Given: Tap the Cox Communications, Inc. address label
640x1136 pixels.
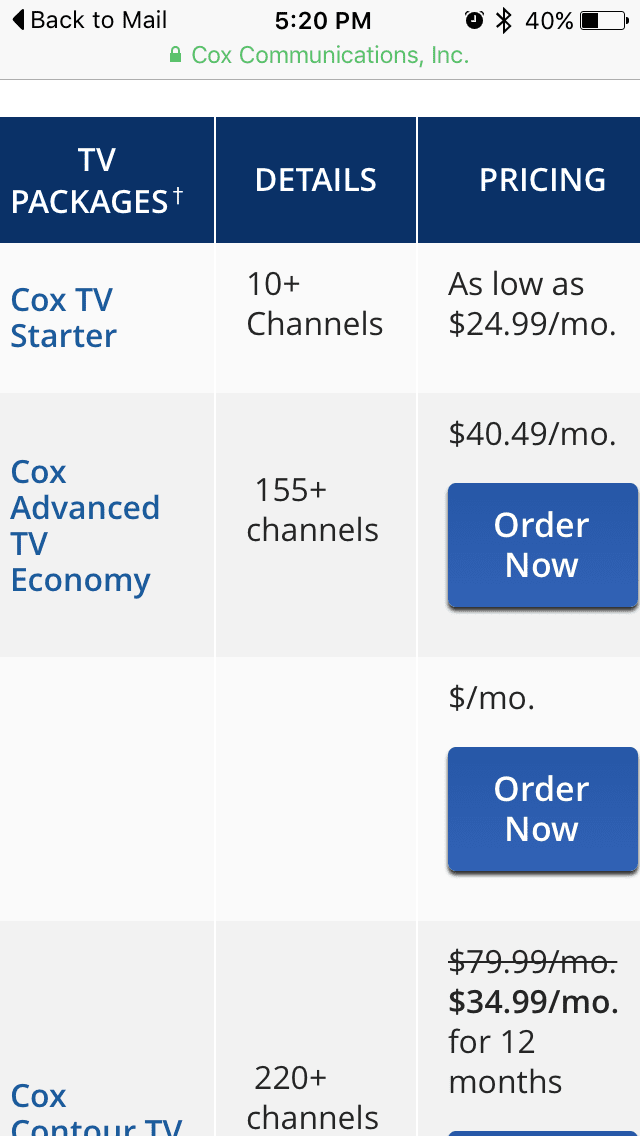Looking at the screenshot, I should click(330, 55).
